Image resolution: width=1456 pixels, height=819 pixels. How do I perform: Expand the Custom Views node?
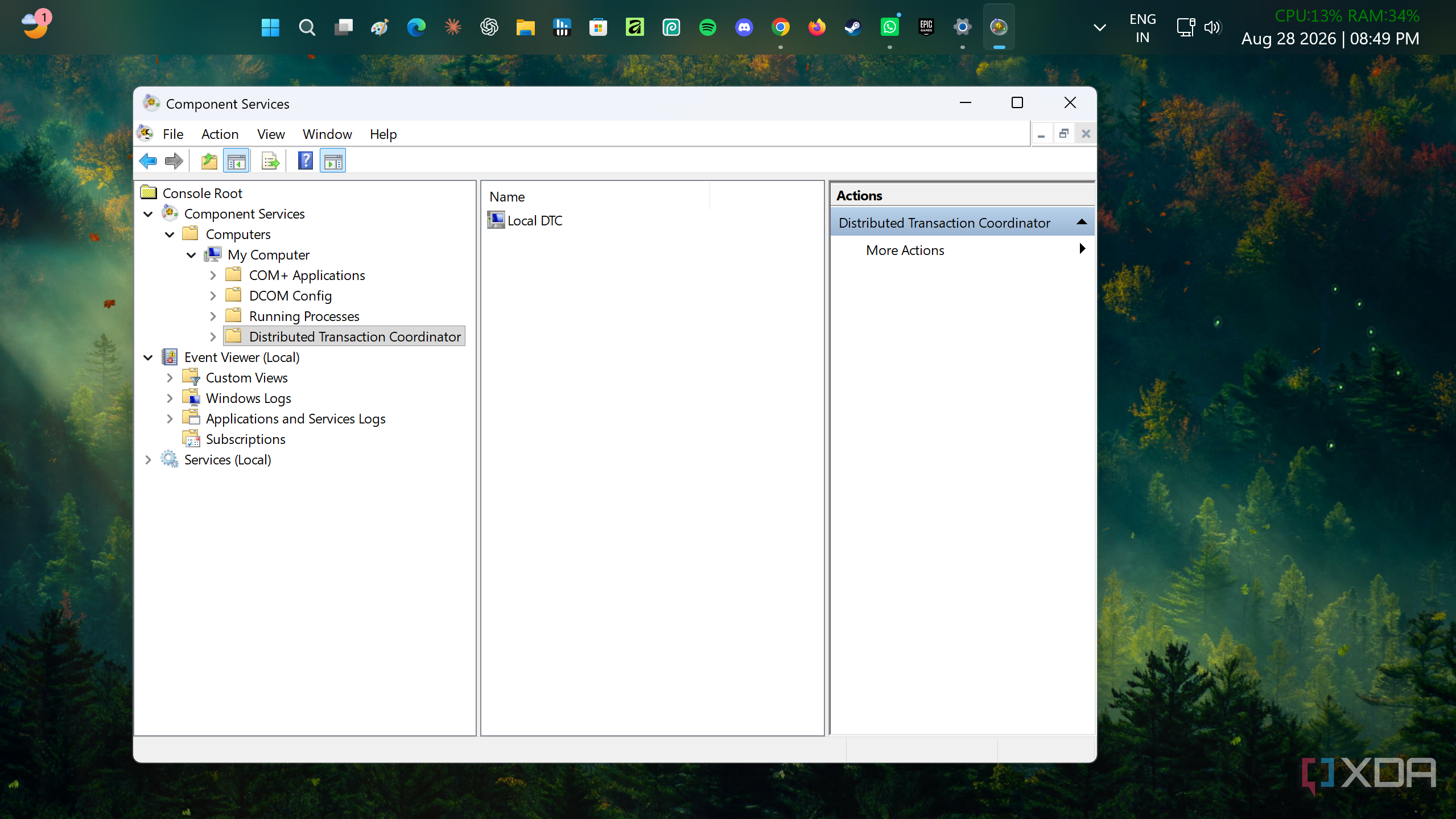pyautogui.click(x=170, y=378)
